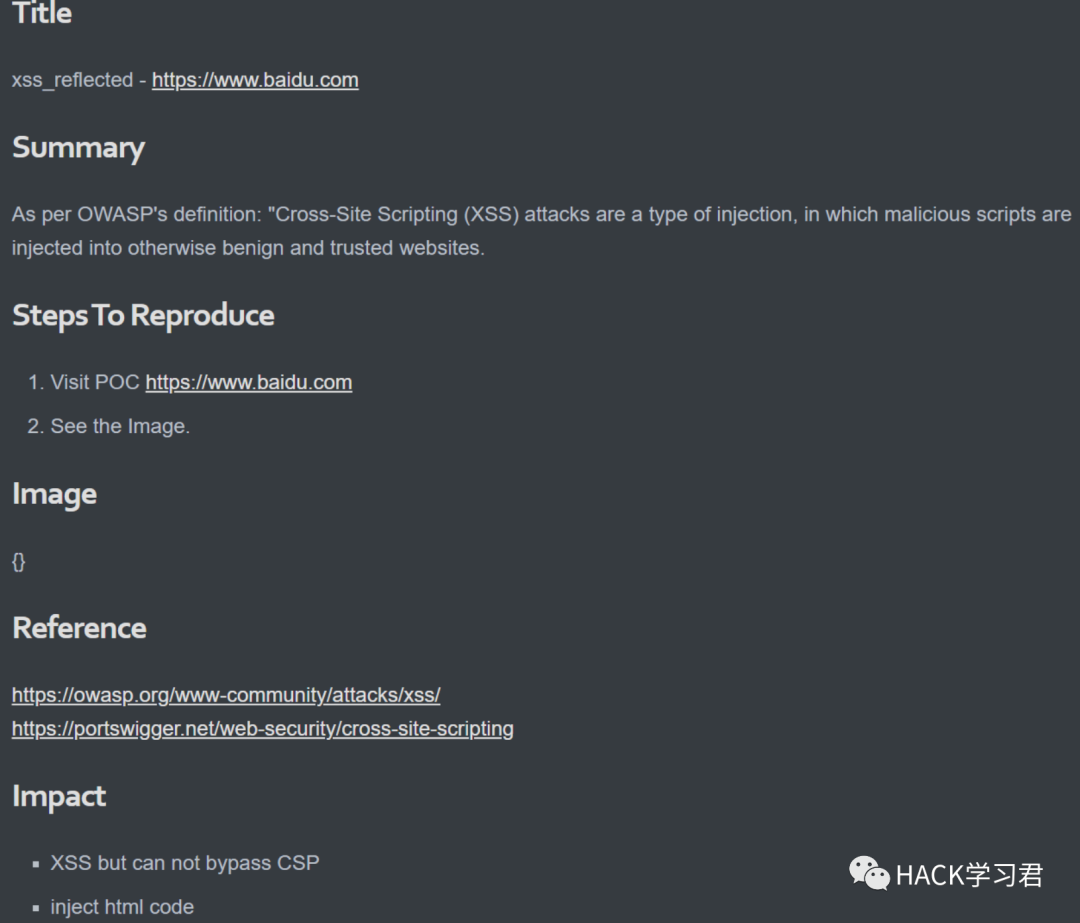Click the 'See the Image.' step

click(120, 426)
